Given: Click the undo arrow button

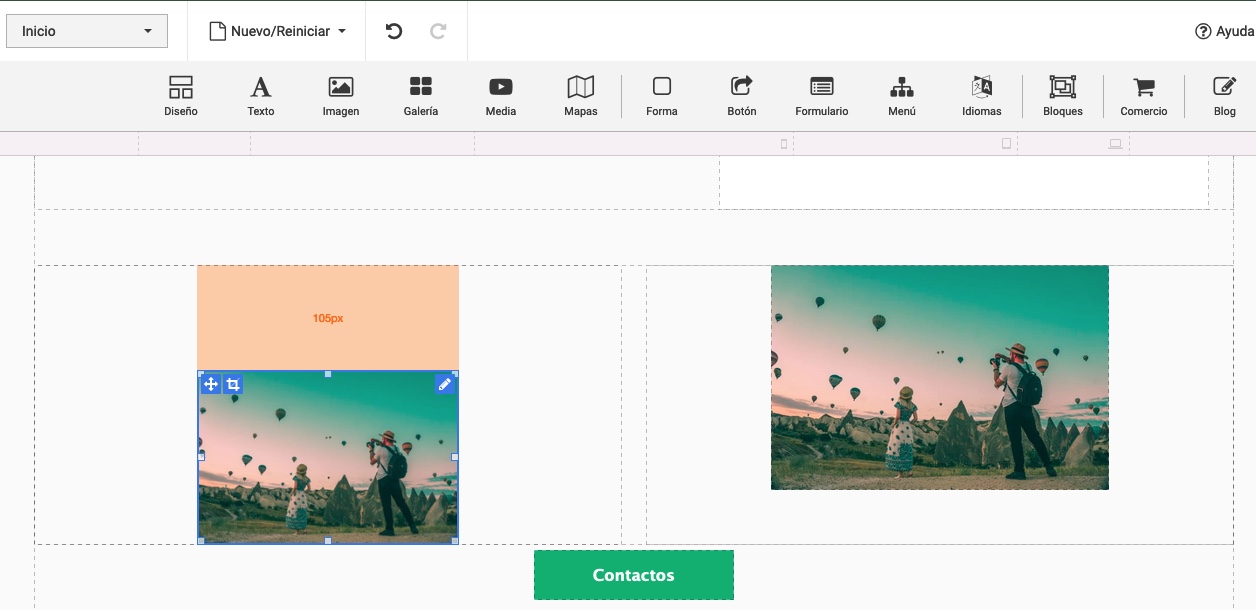Looking at the screenshot, I should pos(394,31).
